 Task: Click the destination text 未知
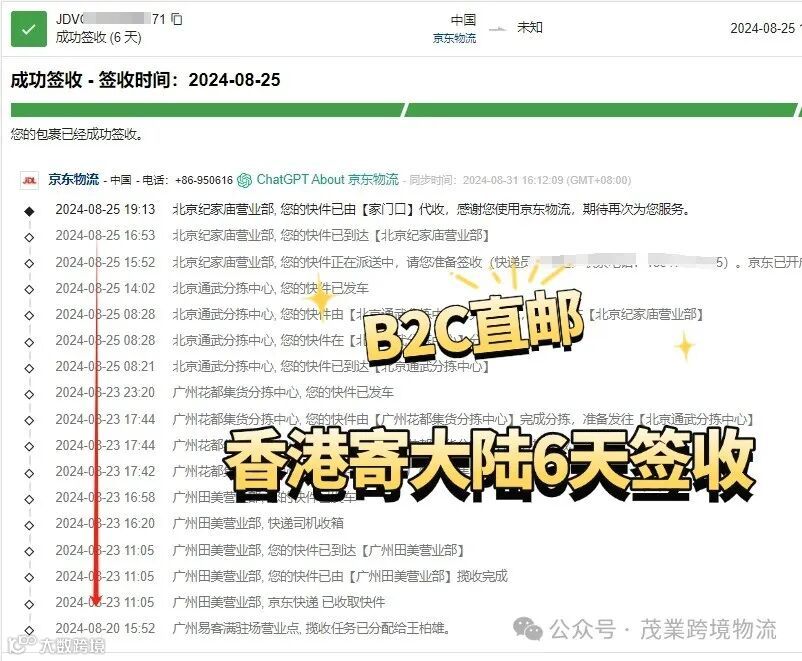coord(530,27)
